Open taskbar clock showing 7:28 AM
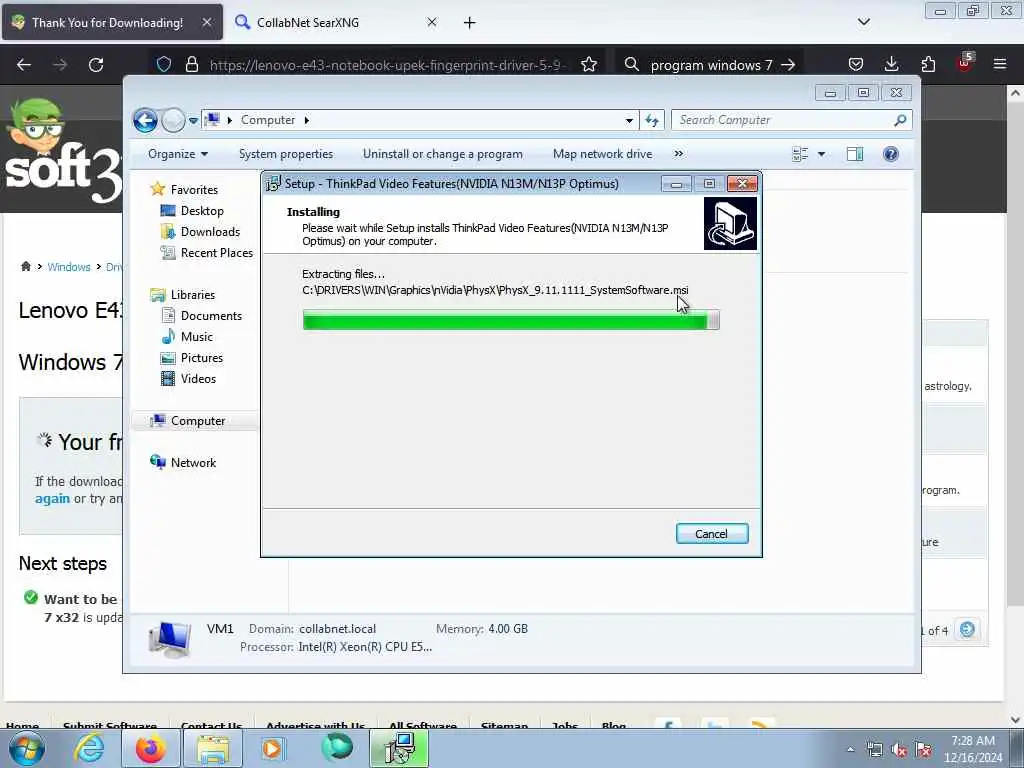1024x768 pixels. (972, 749)
